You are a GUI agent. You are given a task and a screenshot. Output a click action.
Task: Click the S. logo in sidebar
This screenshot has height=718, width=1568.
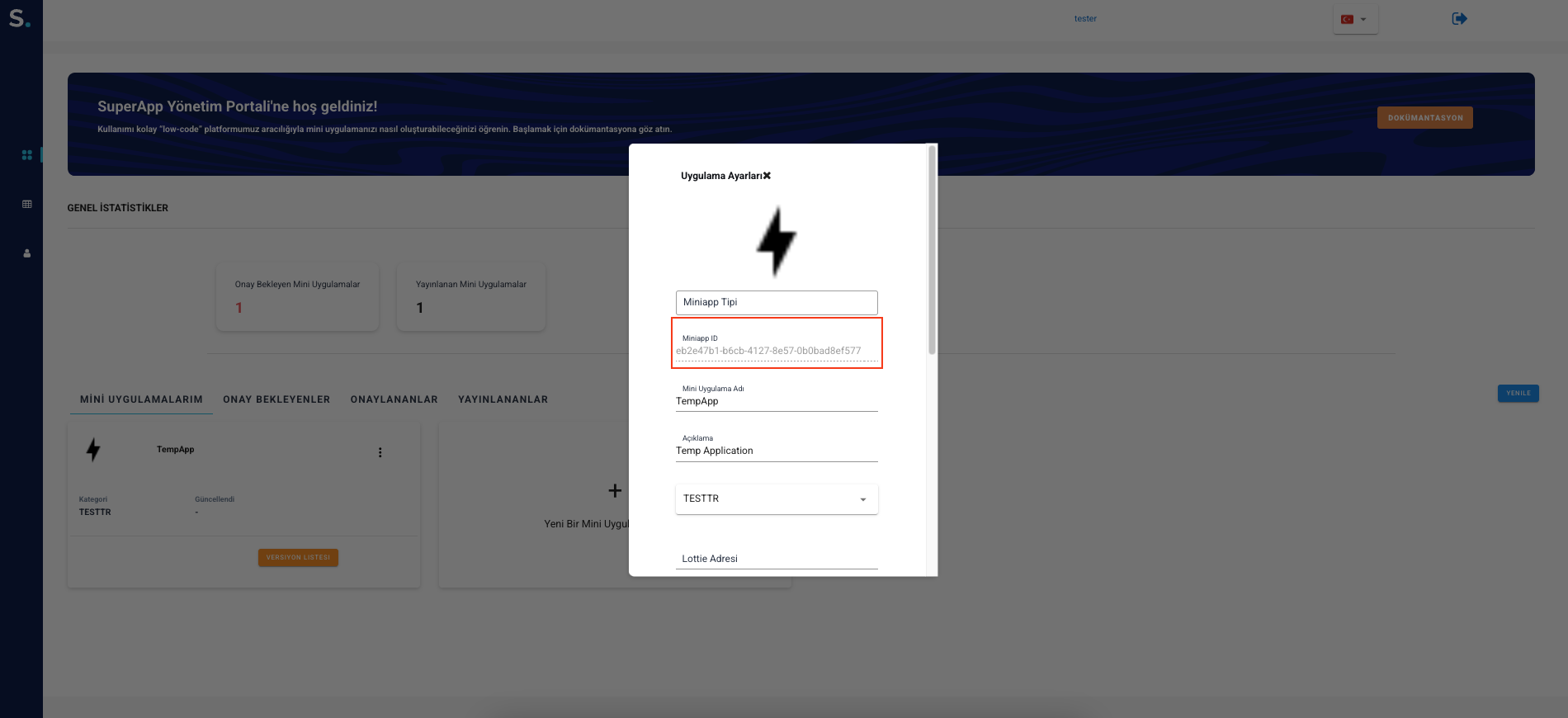click(x=20, y=18)
